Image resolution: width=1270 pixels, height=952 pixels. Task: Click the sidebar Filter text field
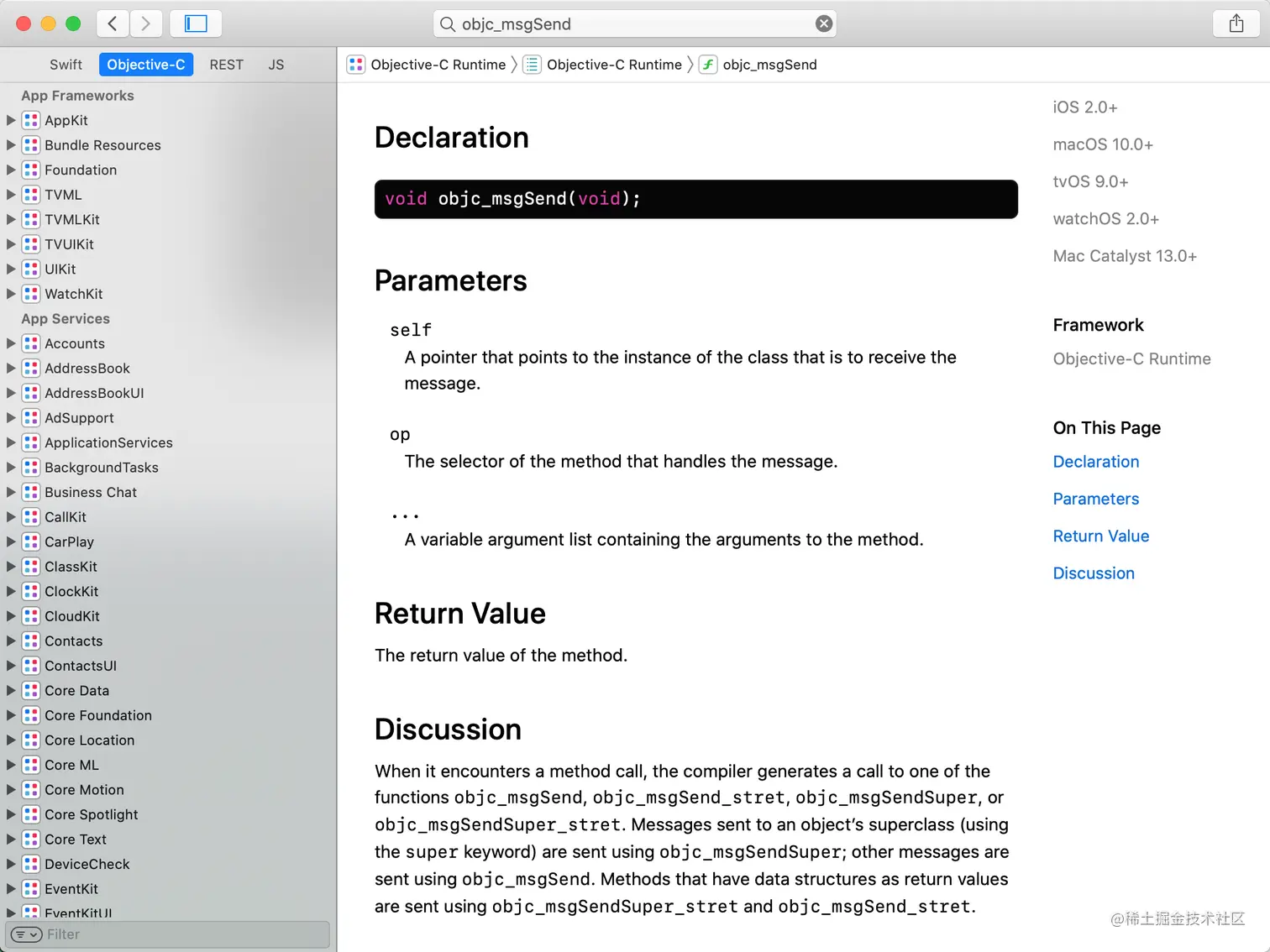click(168, 934)
